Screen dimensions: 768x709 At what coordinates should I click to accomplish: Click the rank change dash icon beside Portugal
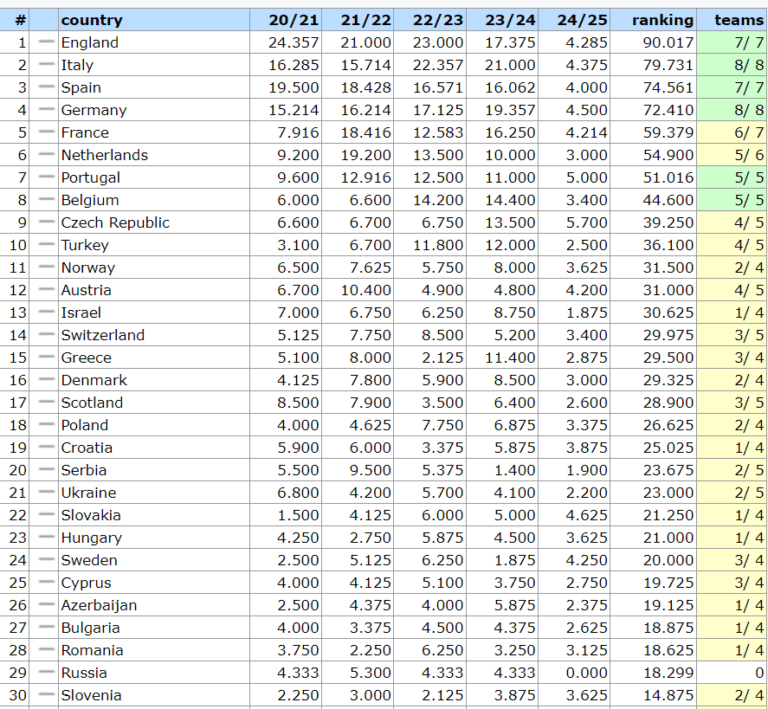(46, 177)
